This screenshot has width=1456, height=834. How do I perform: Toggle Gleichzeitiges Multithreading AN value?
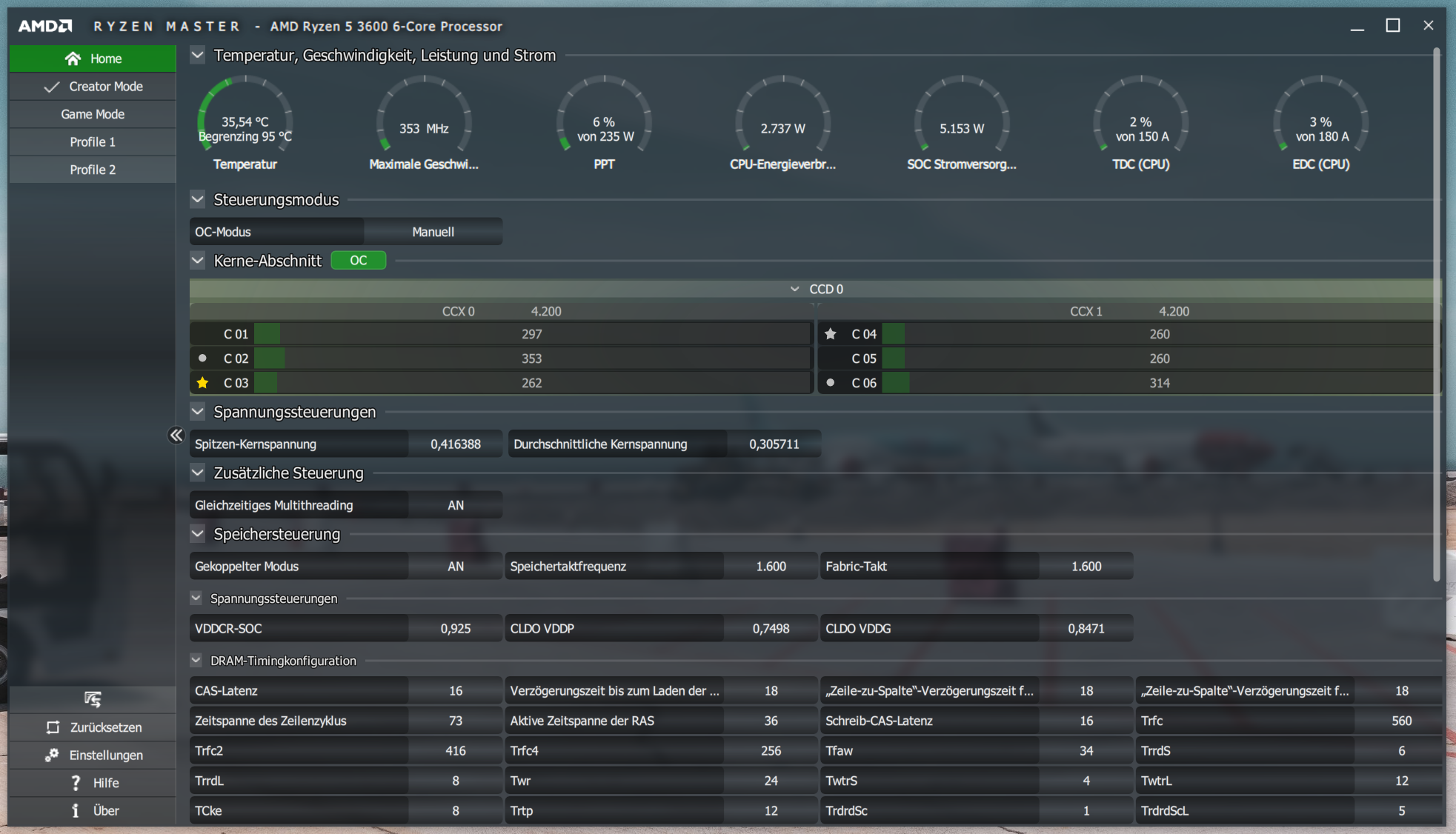455,505
